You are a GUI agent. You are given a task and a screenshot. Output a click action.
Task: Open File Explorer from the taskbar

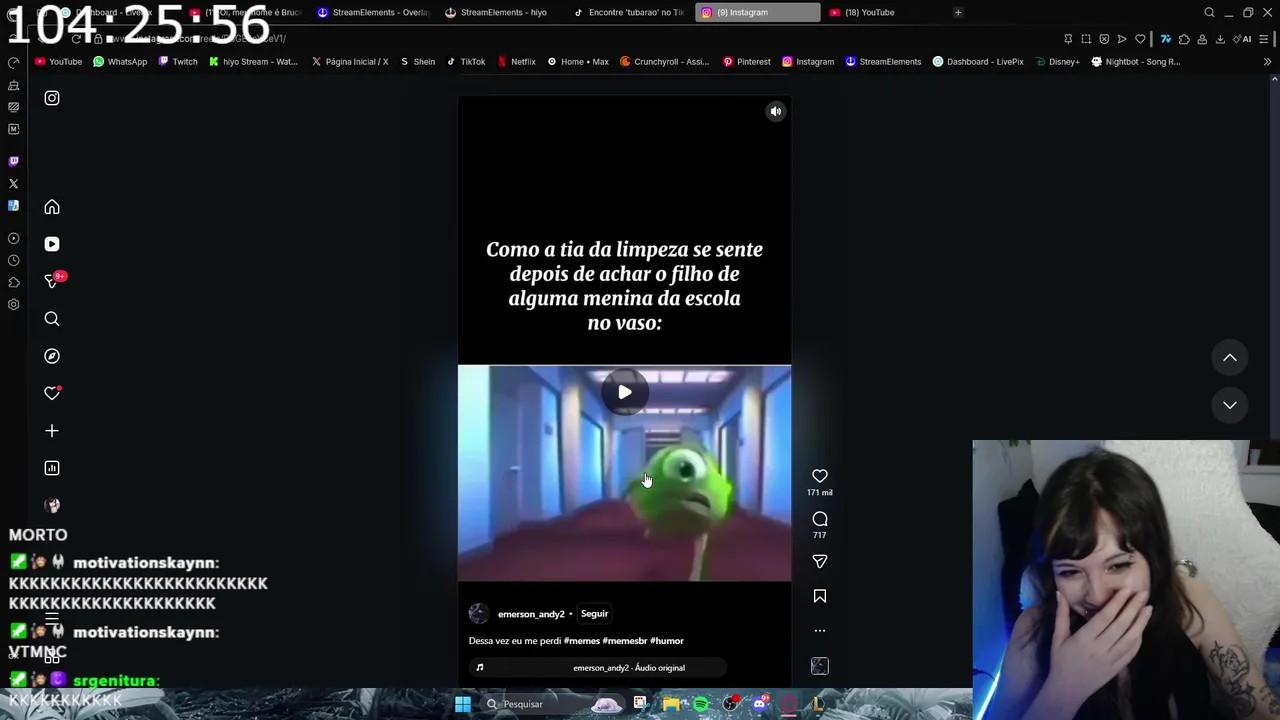671,704
